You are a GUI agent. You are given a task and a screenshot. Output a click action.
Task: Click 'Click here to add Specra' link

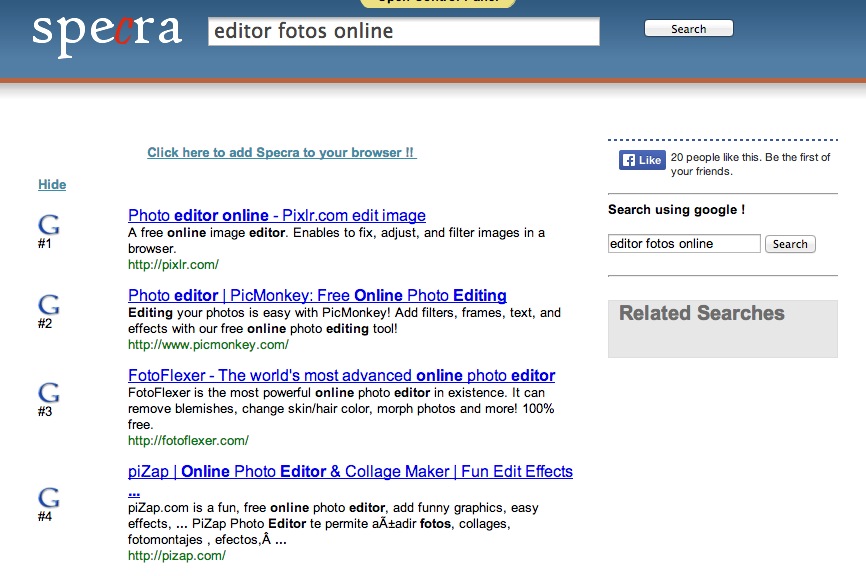(281, 153)
